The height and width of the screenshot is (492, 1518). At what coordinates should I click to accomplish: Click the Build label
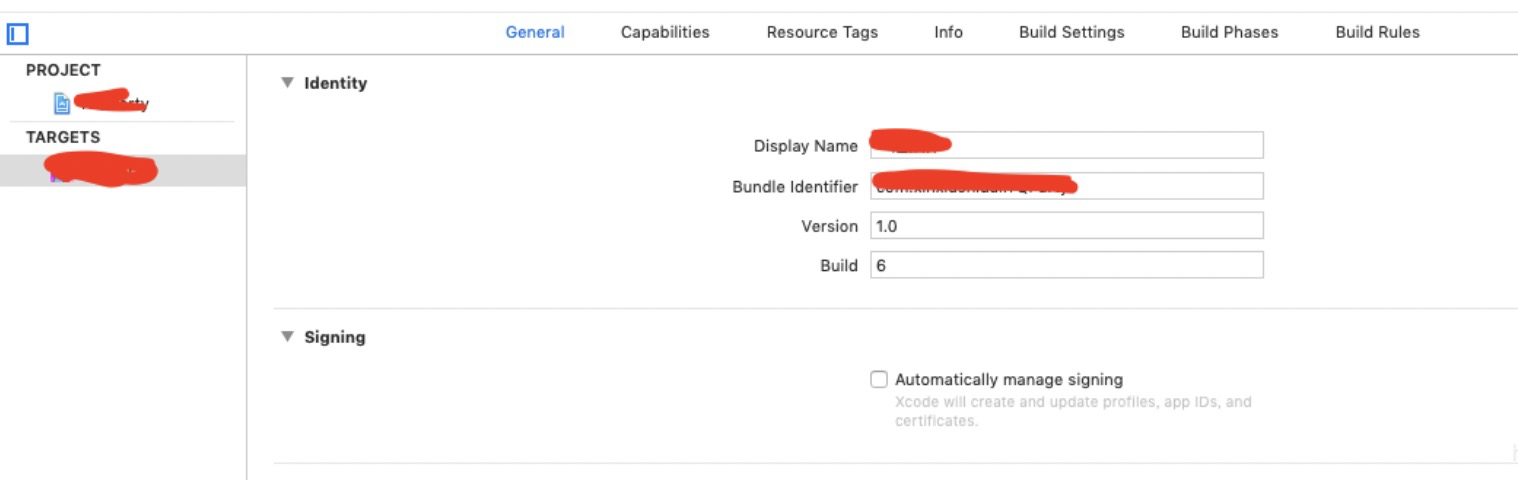click(839, 266)
